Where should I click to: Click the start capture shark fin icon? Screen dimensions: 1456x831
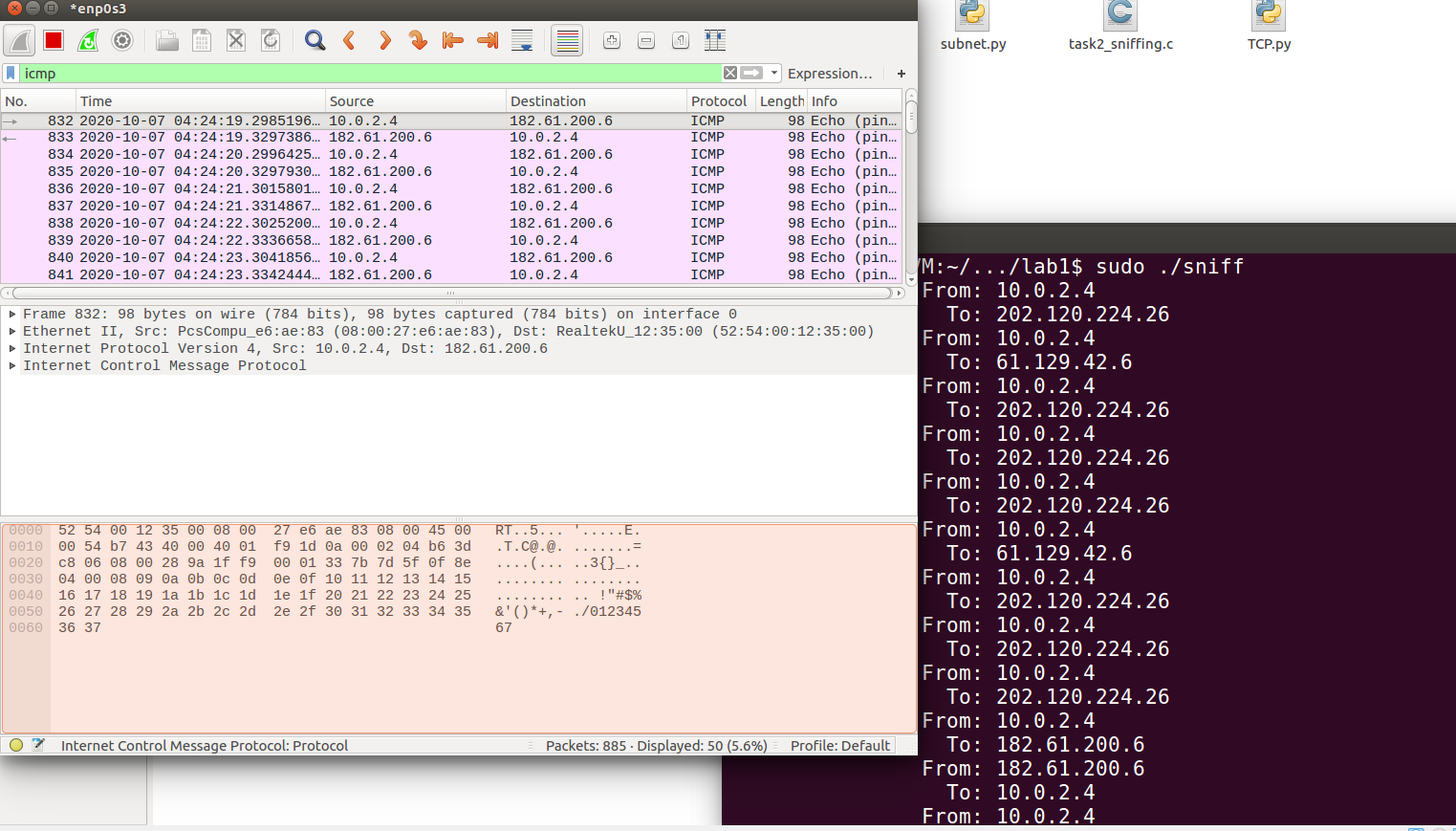19,40
